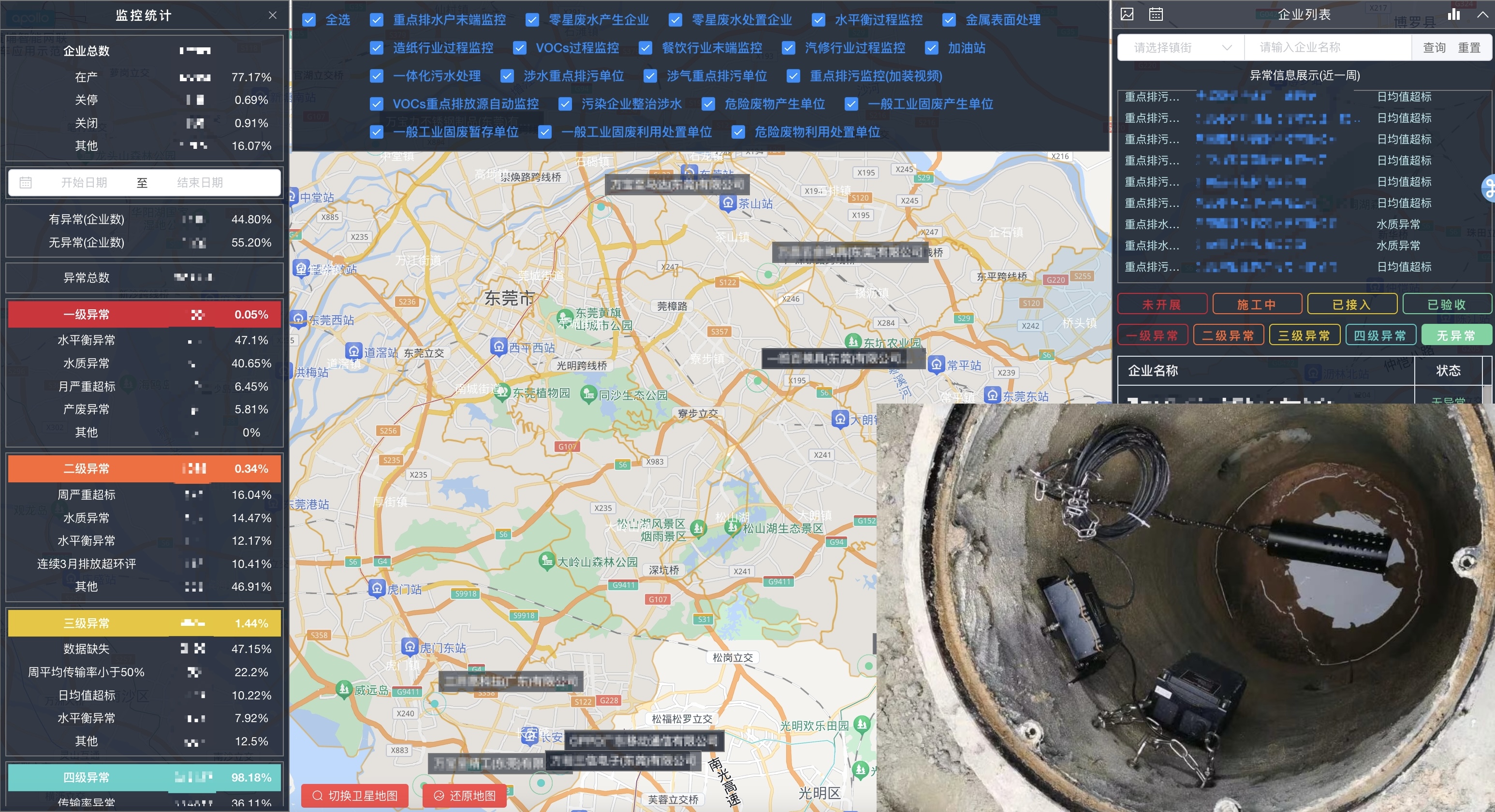Close the 监控统计 panel
Screen dimensions: 1495x812
(x=273, y=15)
